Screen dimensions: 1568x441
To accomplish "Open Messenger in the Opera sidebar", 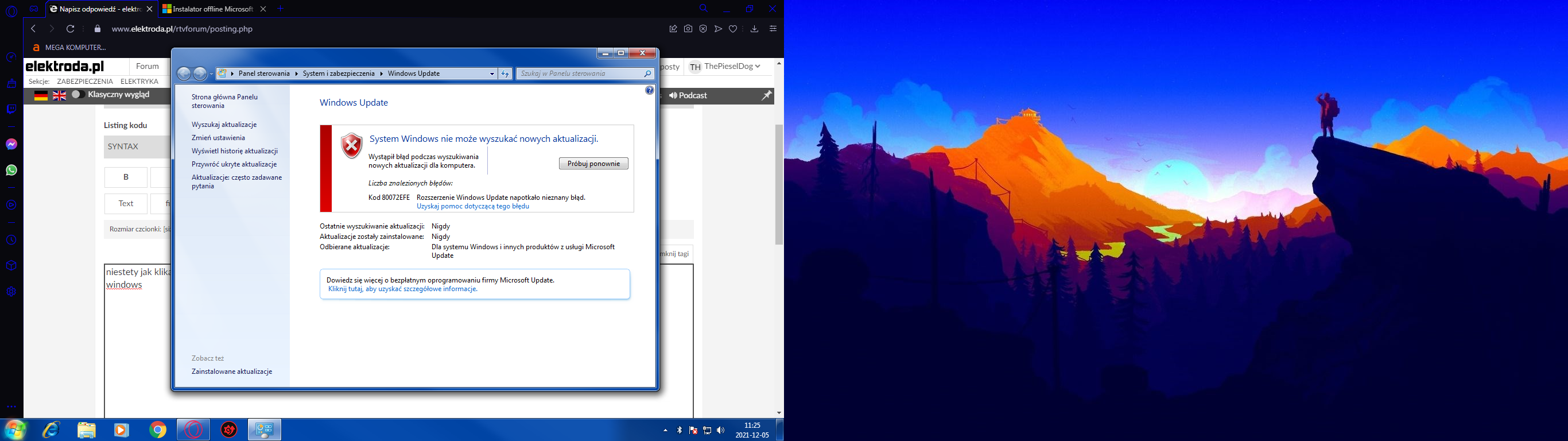I will (x=11, y=144).
